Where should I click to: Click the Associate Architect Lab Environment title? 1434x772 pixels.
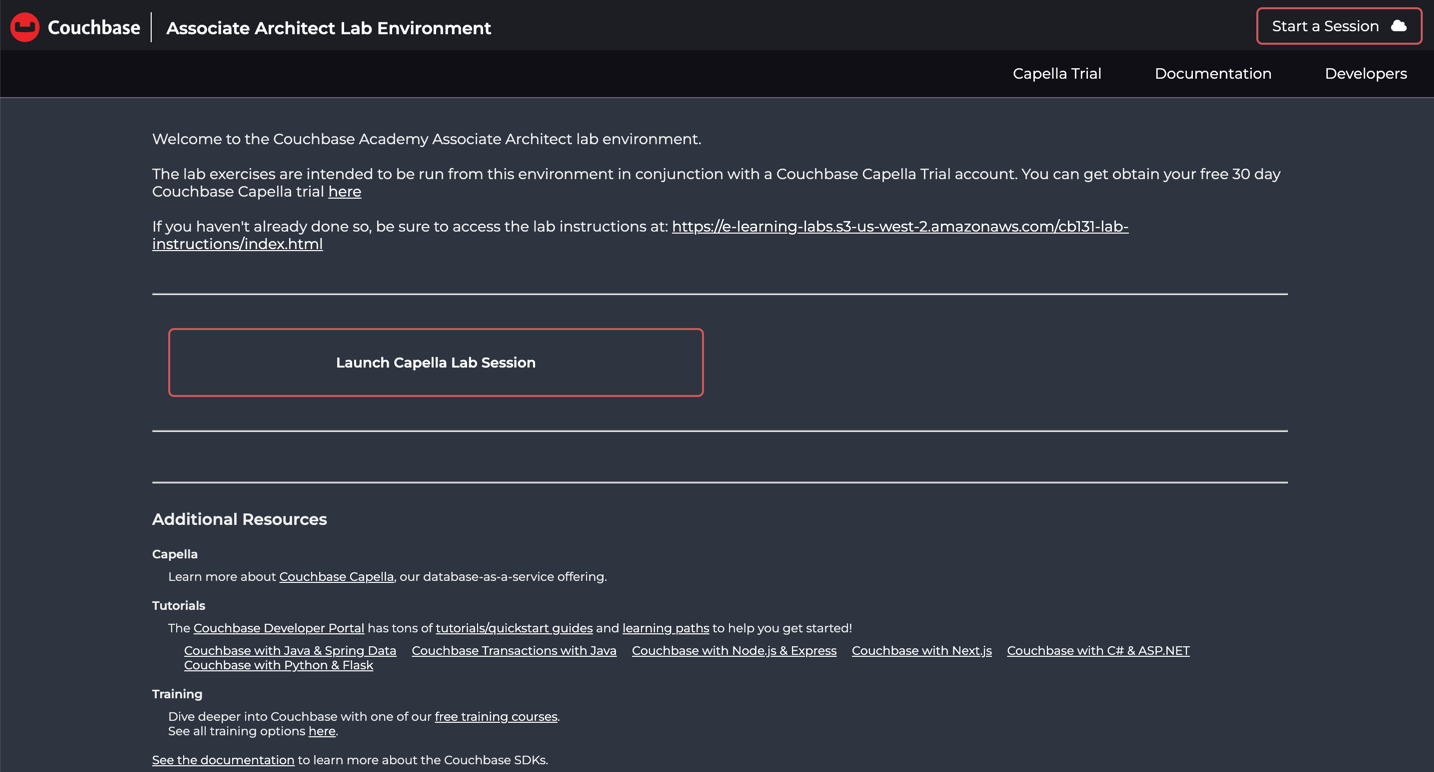(329, 28)
